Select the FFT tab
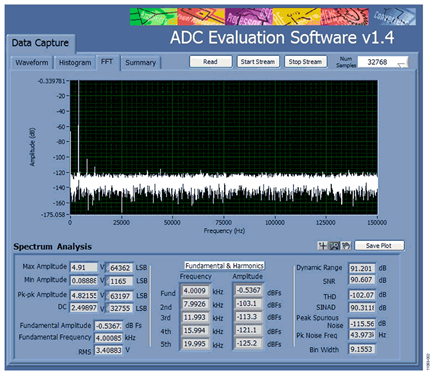Viewport: 435px width, 374px height. click(x=107, y=62)
